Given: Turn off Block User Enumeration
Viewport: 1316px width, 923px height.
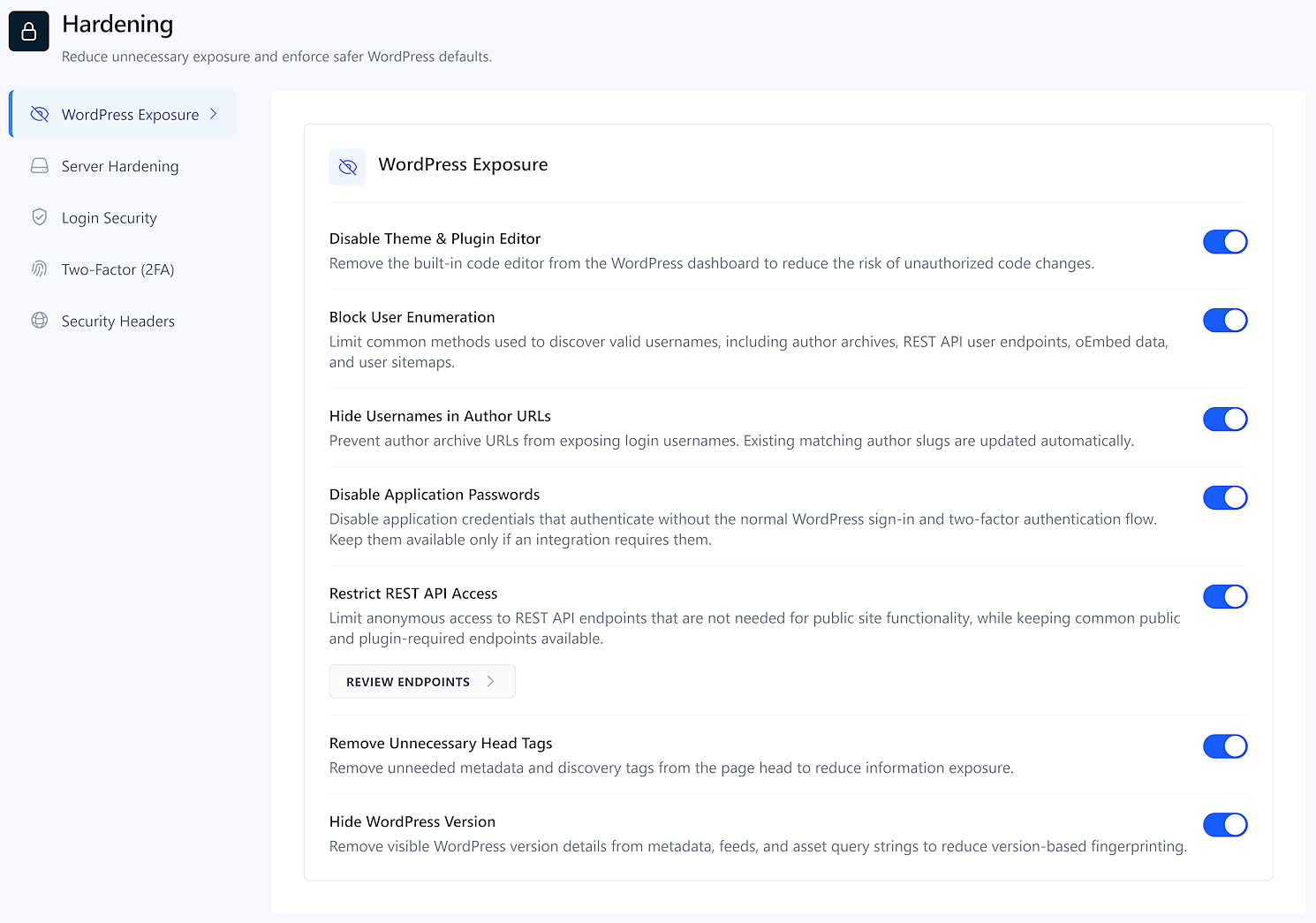Looking at the screenshot, I should [x=1225, y=321].
